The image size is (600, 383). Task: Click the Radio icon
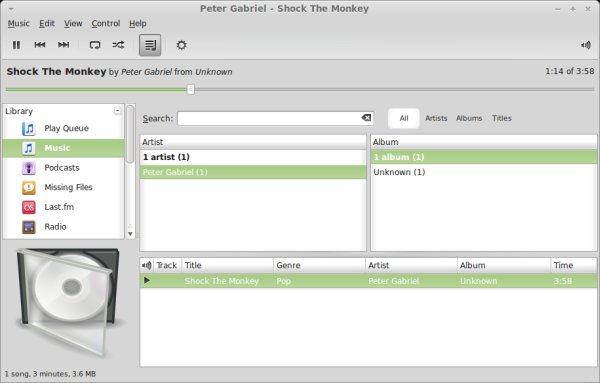pos(29,227)
